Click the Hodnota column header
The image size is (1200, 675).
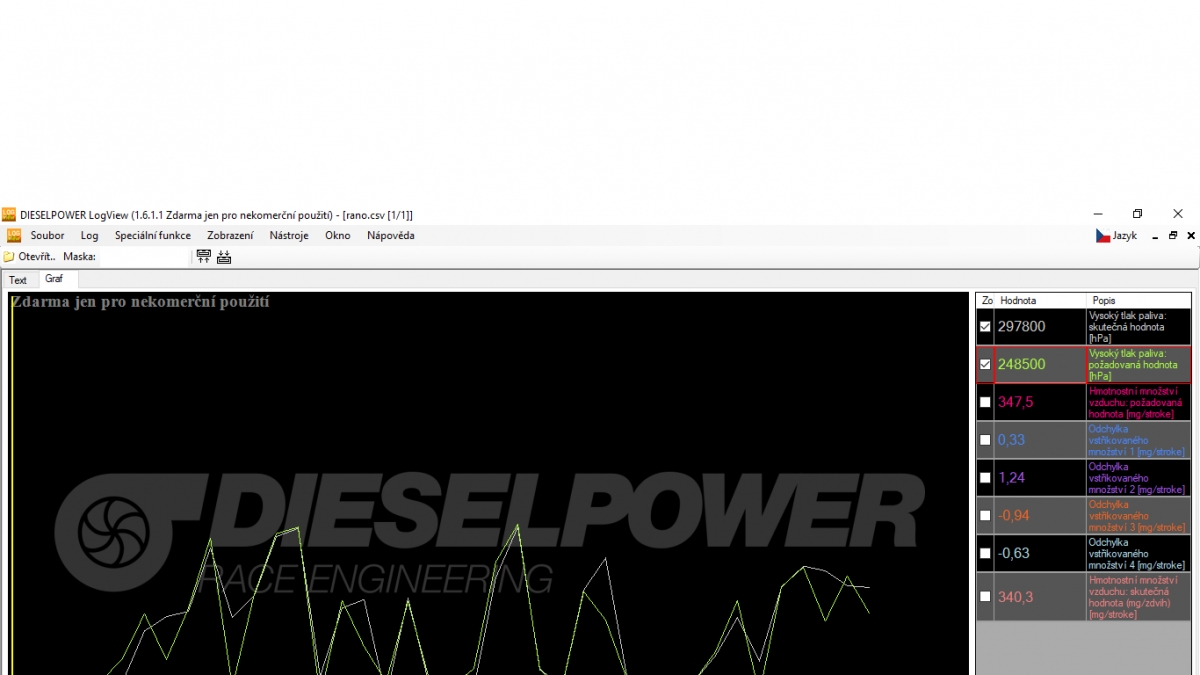(x=1041, y=300)
